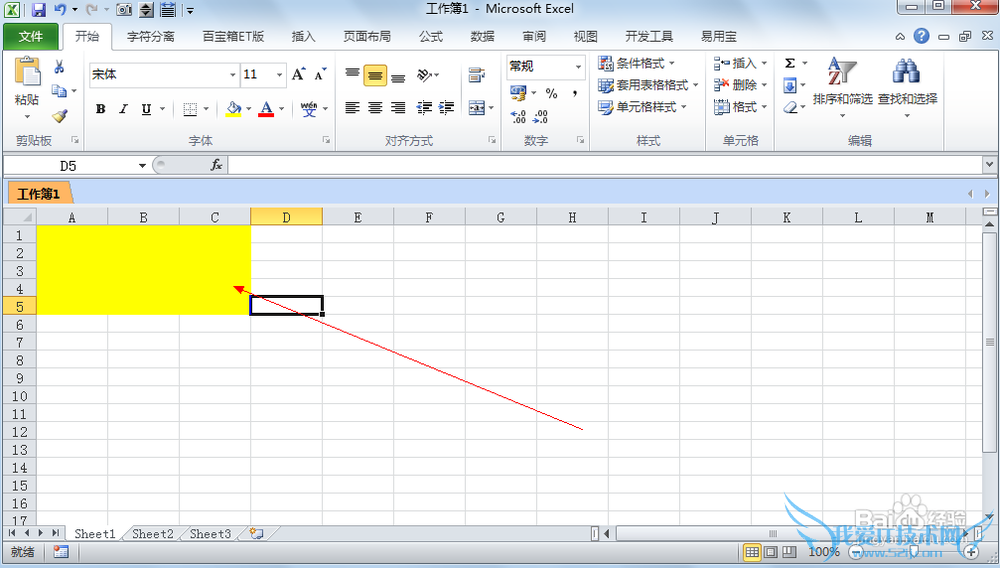1000x568 pixels.
Task: Toggle bottom vertical align
Action: (x=398, y=76)
